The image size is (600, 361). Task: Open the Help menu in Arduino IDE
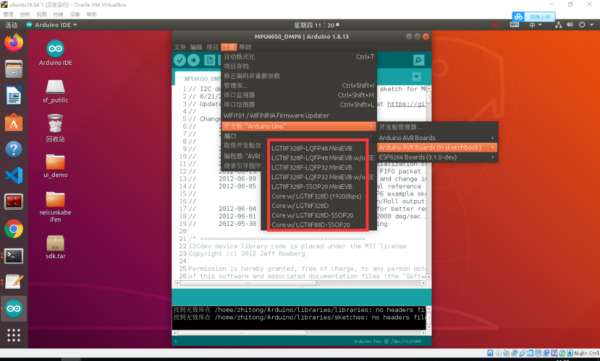(x=245, y=47)
